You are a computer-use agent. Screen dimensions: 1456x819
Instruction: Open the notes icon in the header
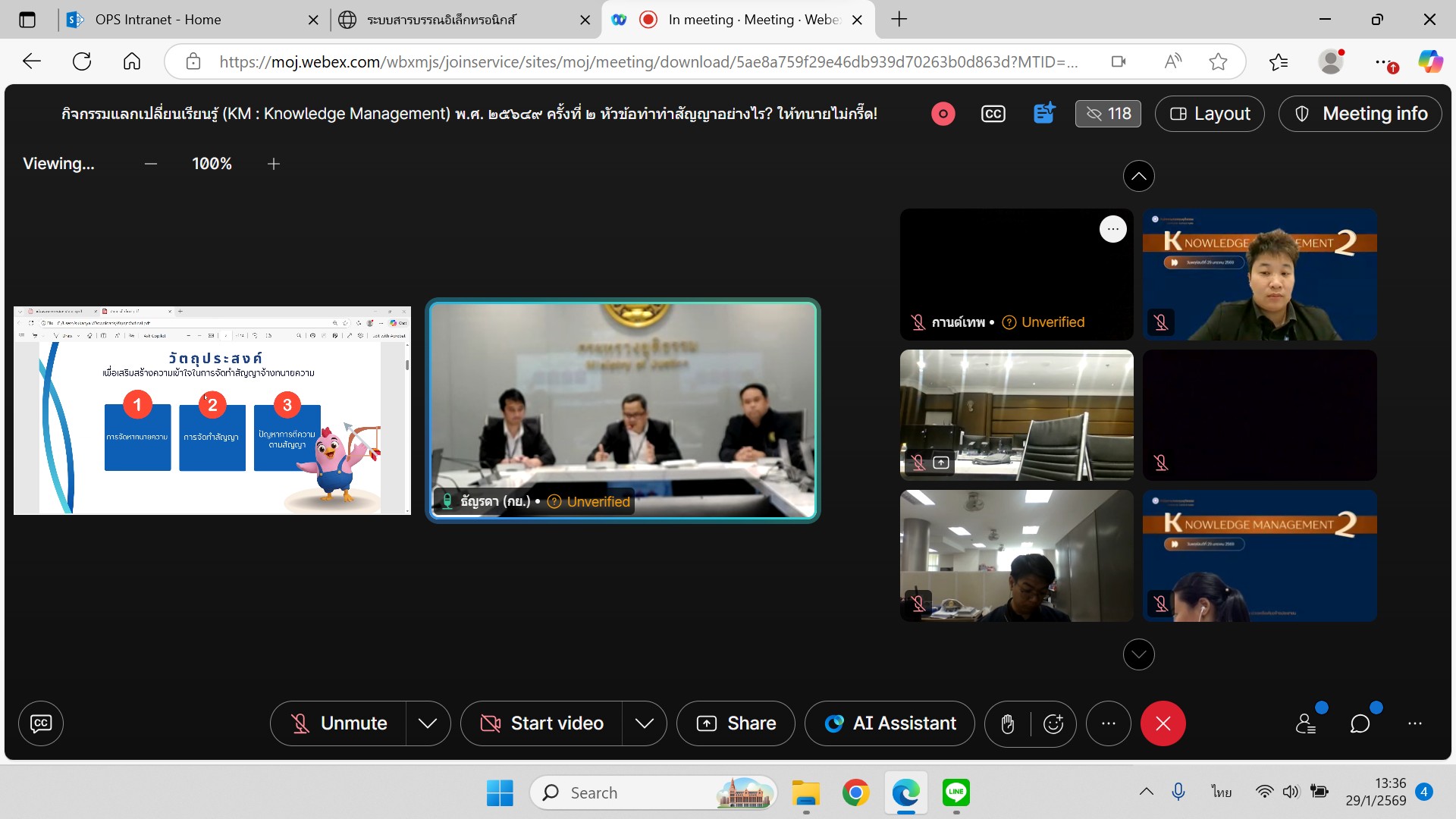(1044, 114)
